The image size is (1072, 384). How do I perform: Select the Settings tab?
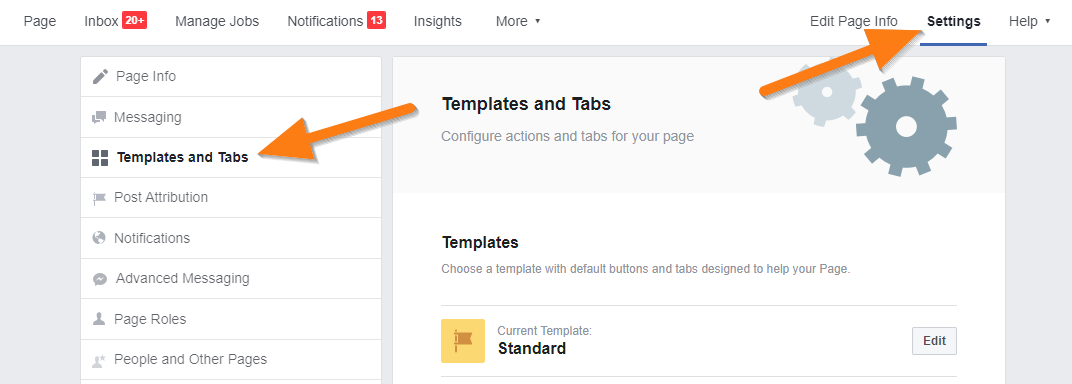coord(954,21)
